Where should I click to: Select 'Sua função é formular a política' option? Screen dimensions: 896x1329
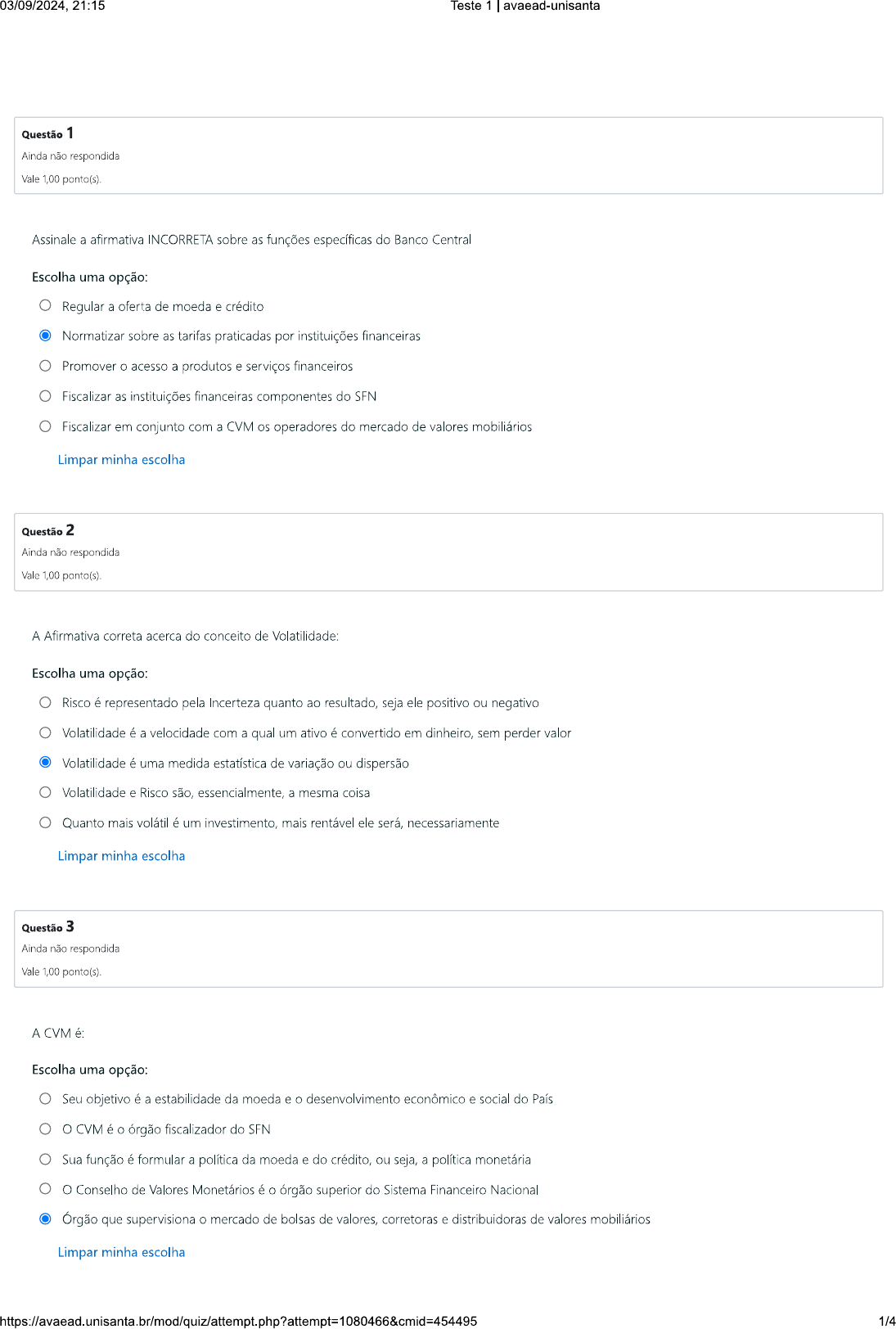[46, 1159]
